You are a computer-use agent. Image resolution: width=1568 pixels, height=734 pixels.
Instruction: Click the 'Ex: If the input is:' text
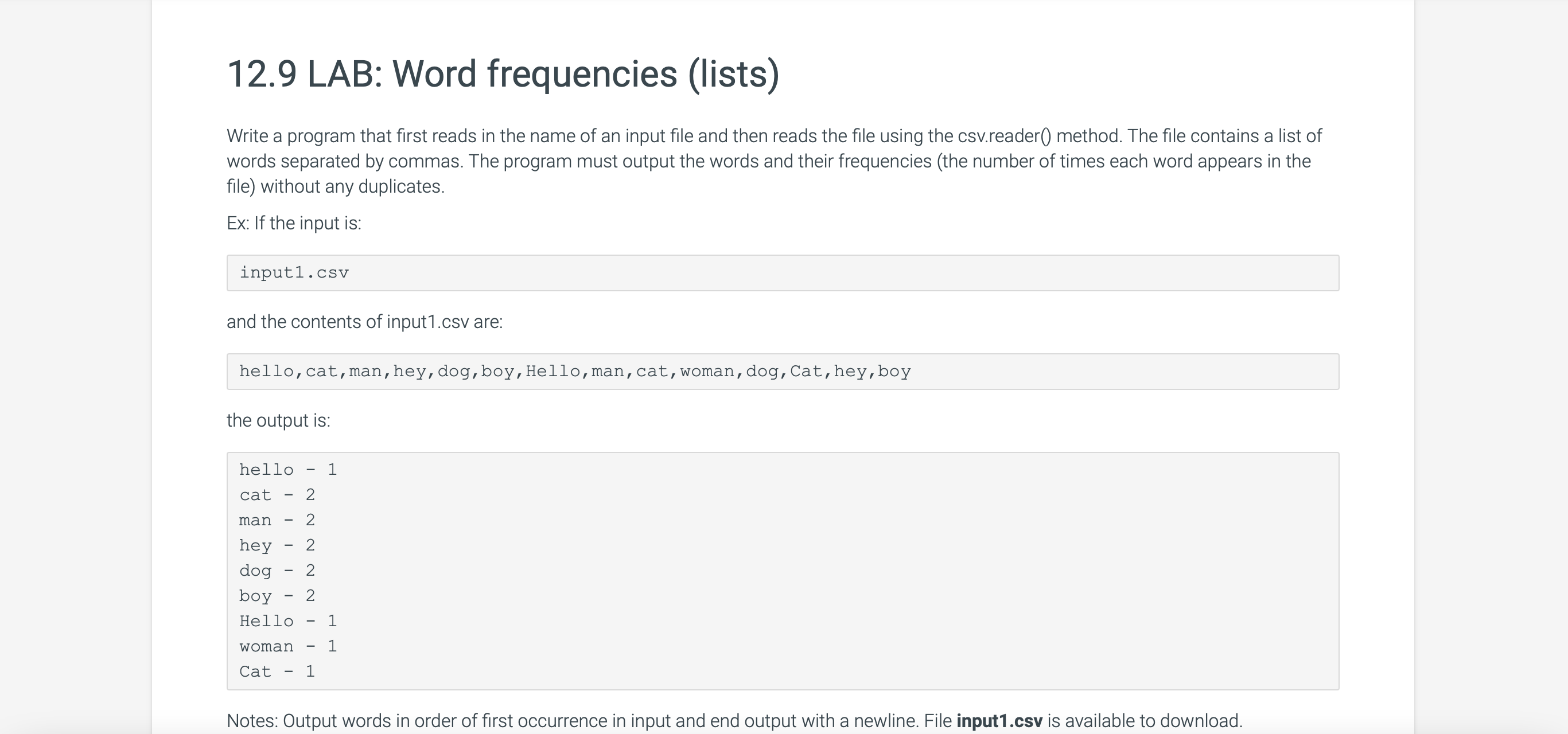pos(294,224)
